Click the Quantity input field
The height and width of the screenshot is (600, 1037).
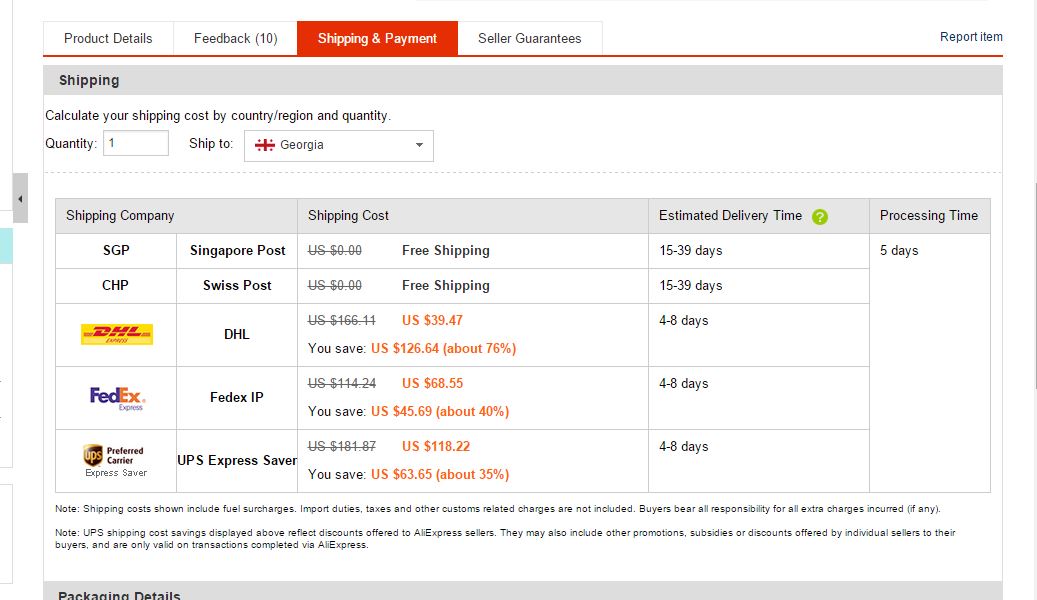[x=136, y=143]
